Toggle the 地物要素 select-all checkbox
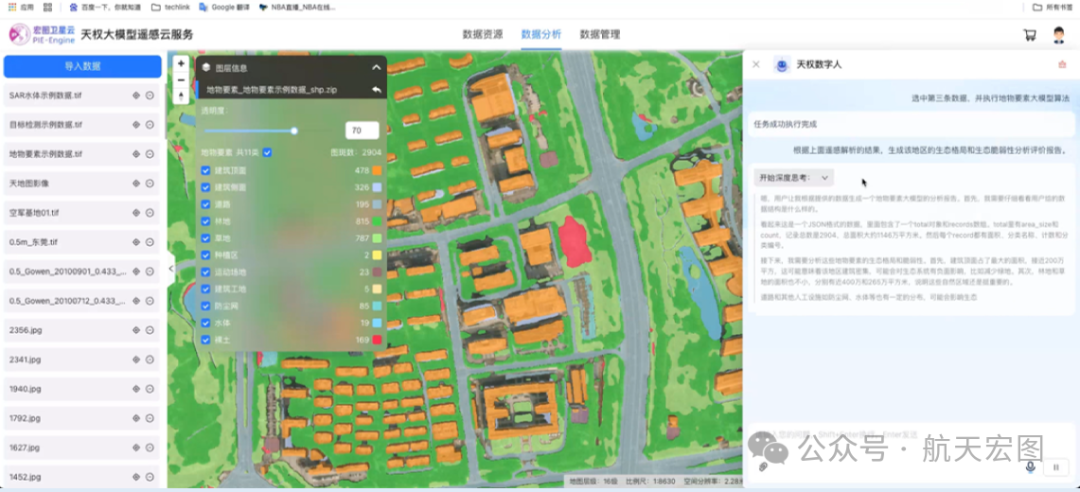 tap(267, 153)
